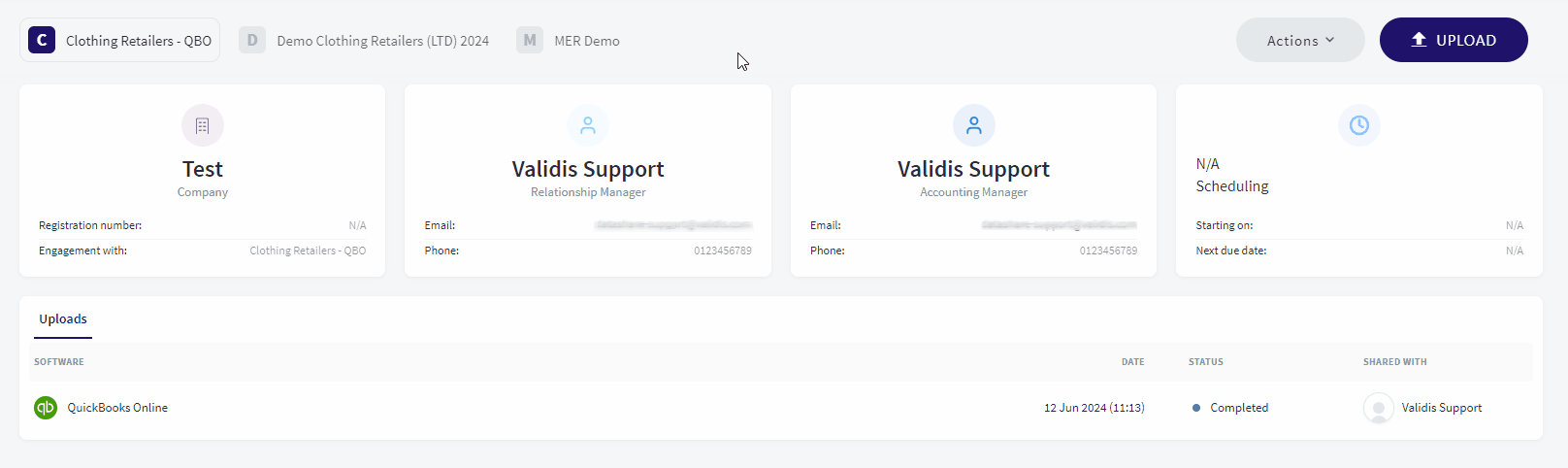
Task: Click the chevron arrow in Actions button
Action: (1330, 40)
